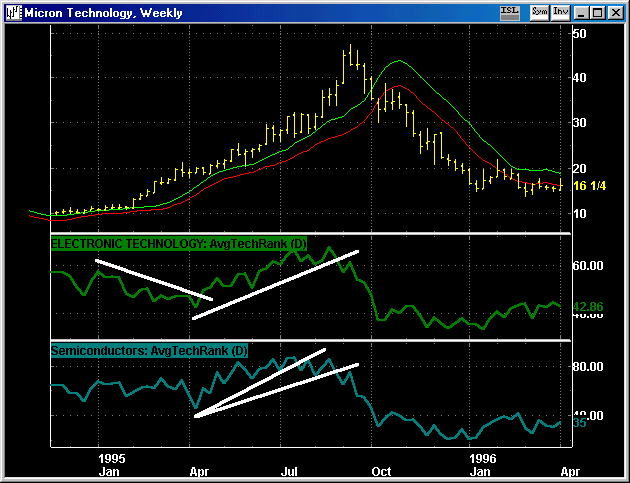Click the ISL button in the title bar
The height and width of the screenshot is (483, 630).
510,12
